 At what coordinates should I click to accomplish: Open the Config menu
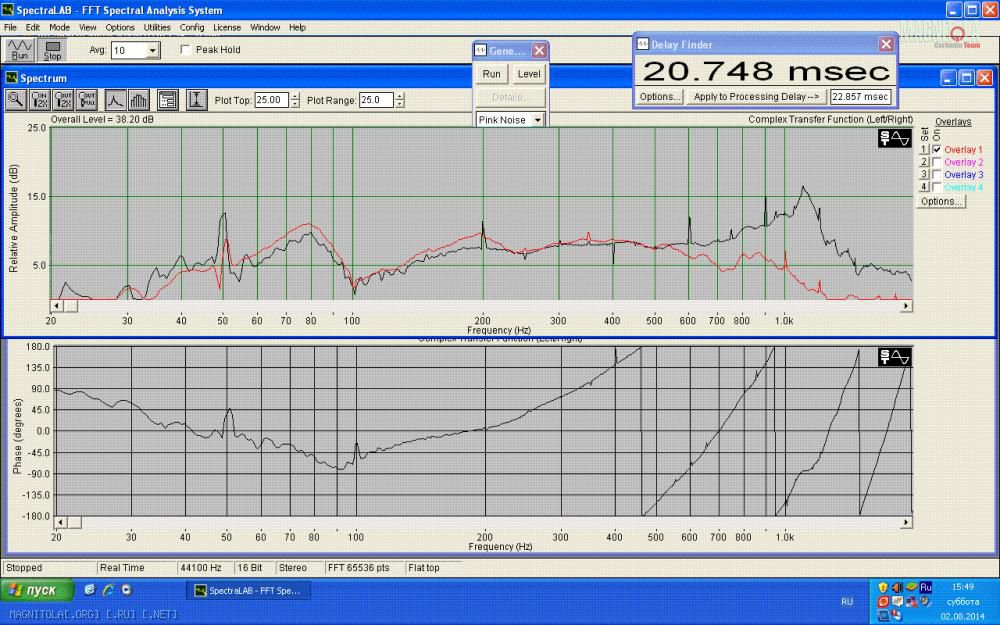(192, 28)
